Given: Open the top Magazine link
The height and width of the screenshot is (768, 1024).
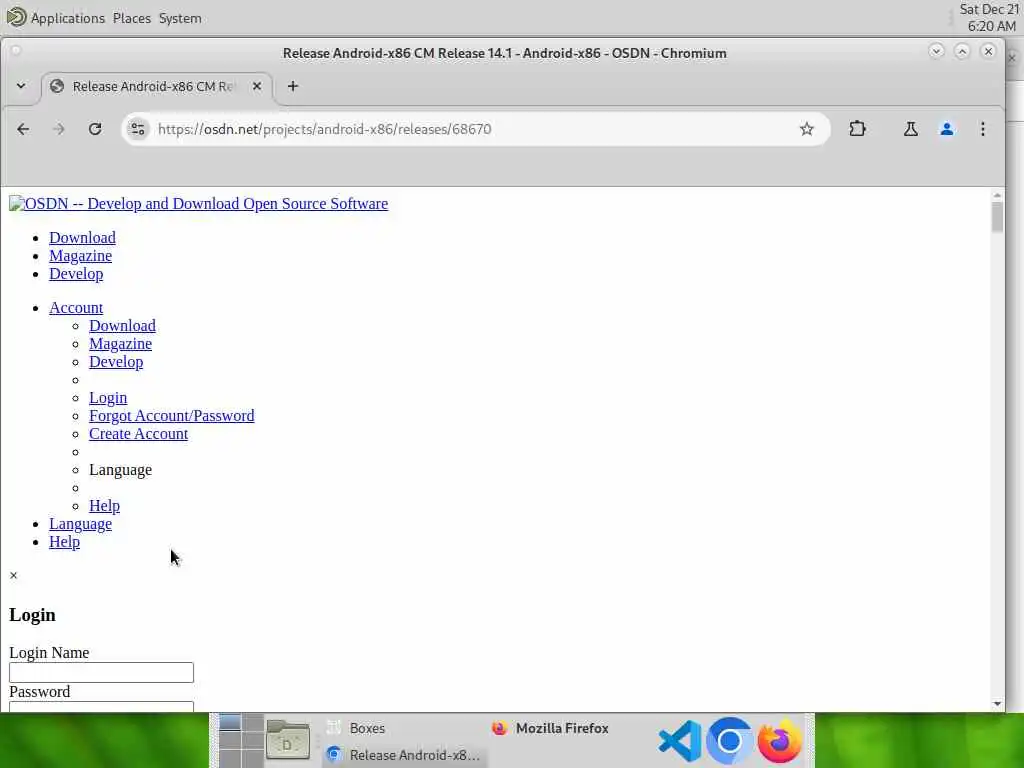Looking at the screenshot, I should click(80, 256).
